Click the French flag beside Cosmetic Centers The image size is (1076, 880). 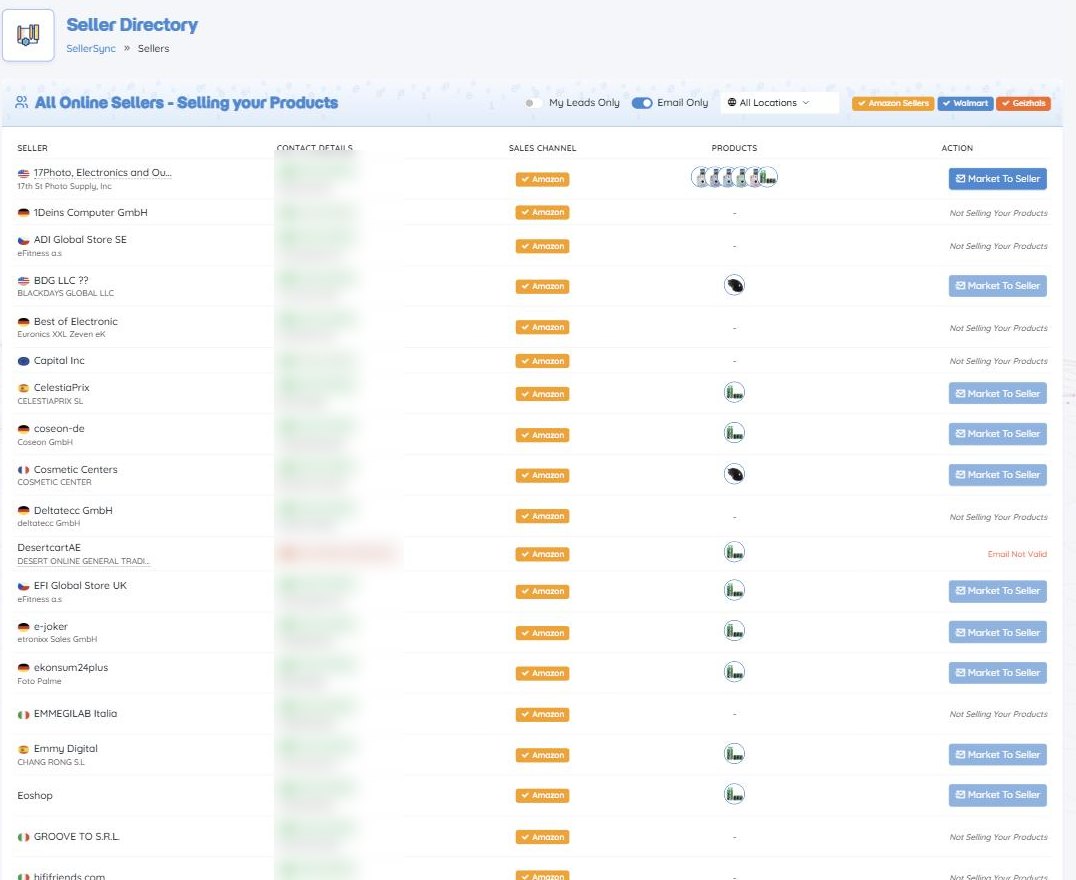tap(23, 470)
